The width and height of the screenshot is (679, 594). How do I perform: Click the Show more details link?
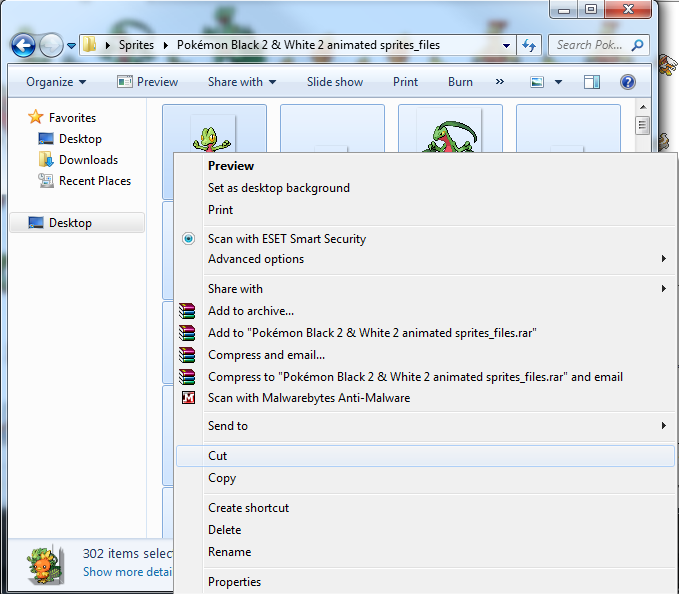click(x=126, y=572)
